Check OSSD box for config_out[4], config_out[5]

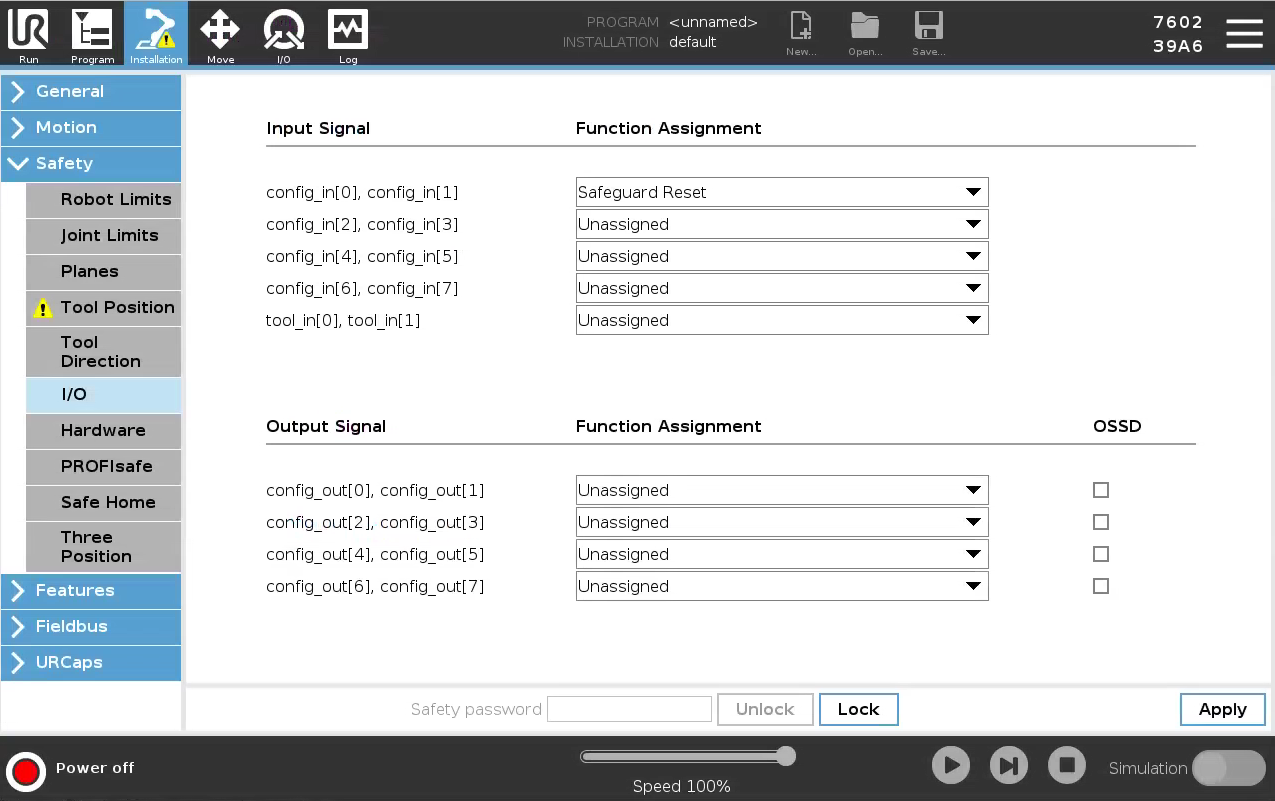point(1101,554)
